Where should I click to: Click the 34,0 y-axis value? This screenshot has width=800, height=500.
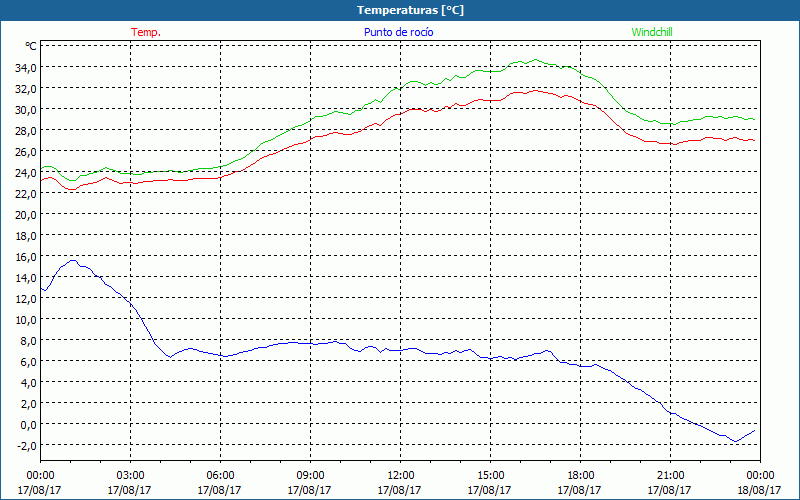click(x=26, y=67)
